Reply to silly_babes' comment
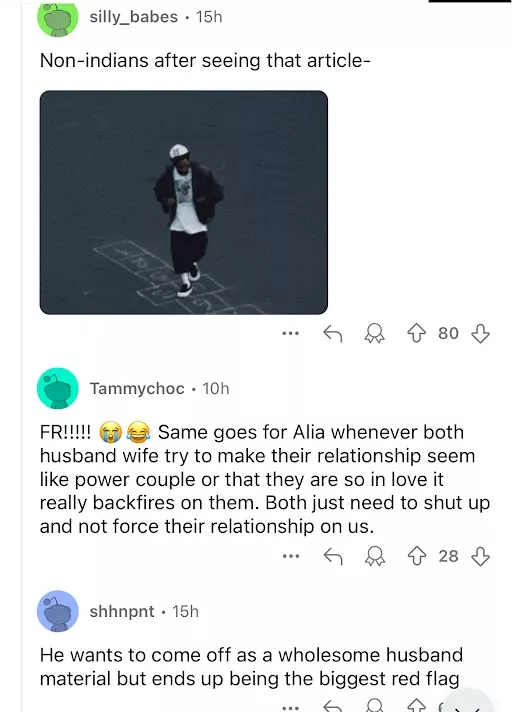Viewport: 512px width, 712px height. 332,334
